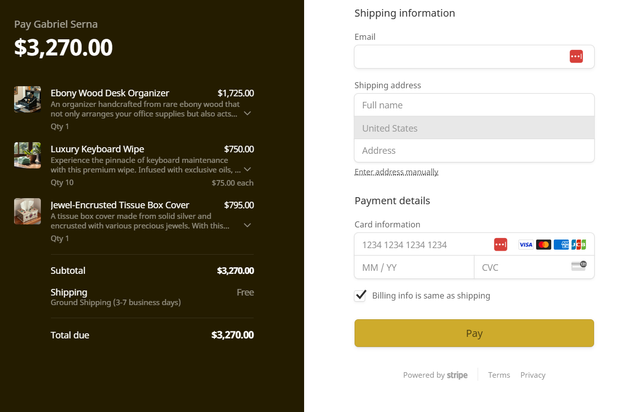Click the password manager icon in Email field

[576, 57]
